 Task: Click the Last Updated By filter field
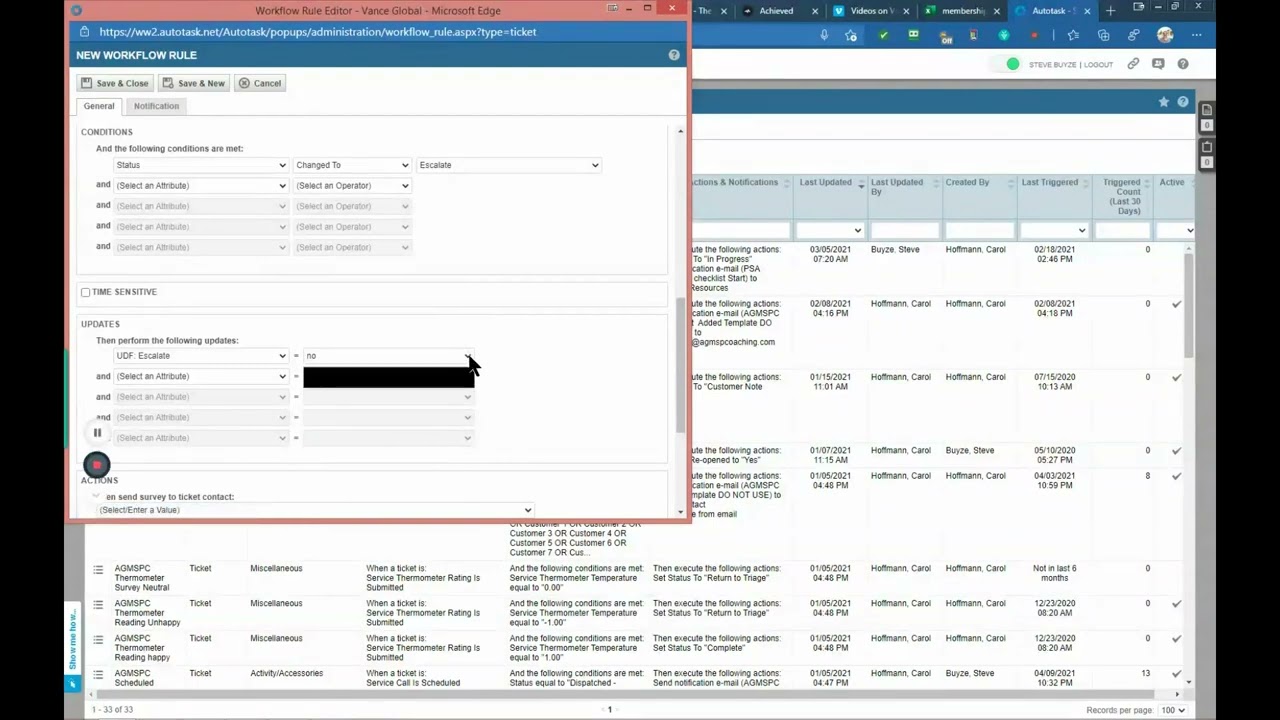(x=905, y=231)
